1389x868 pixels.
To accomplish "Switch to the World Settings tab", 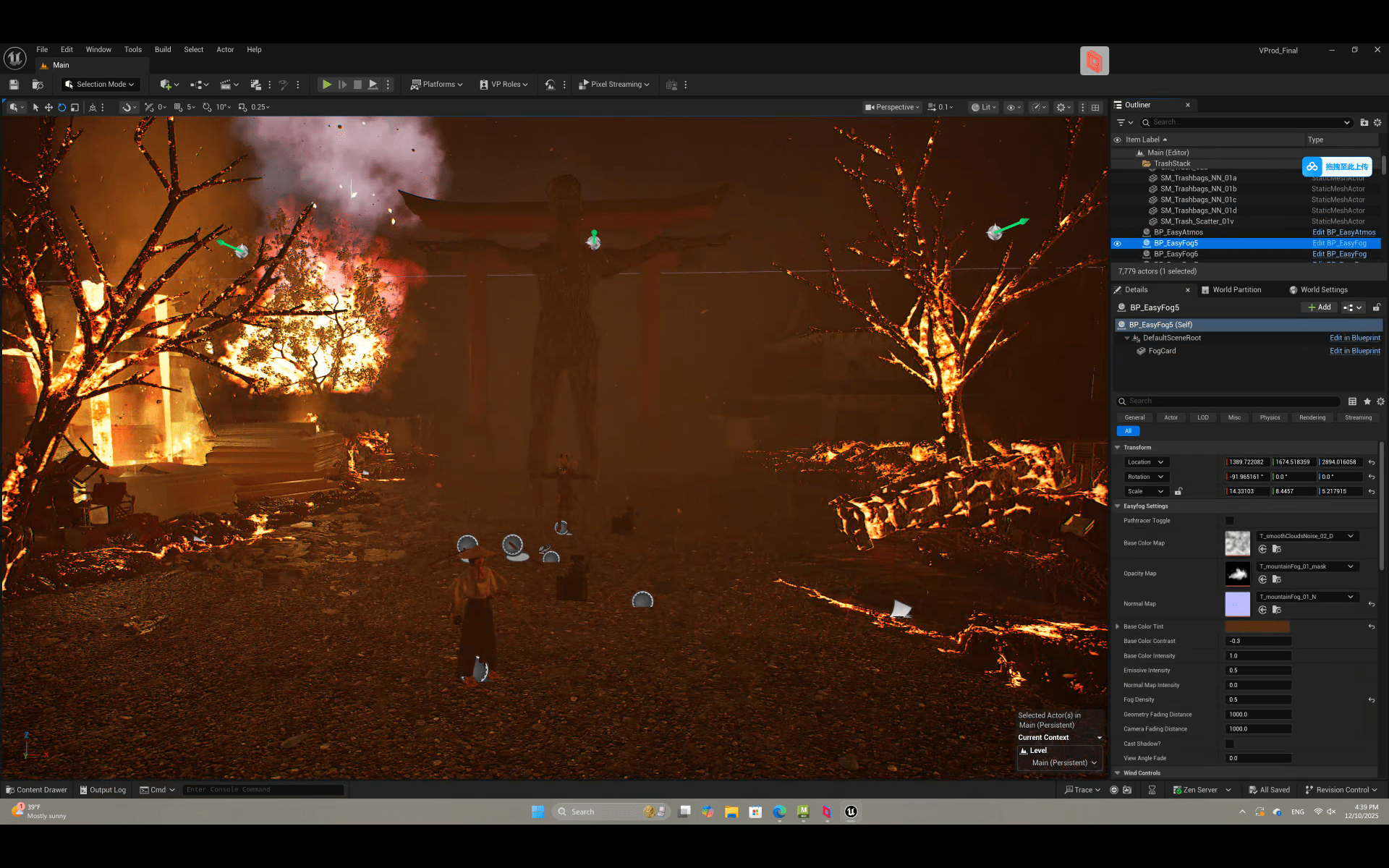I will [x=1323, y=290].
